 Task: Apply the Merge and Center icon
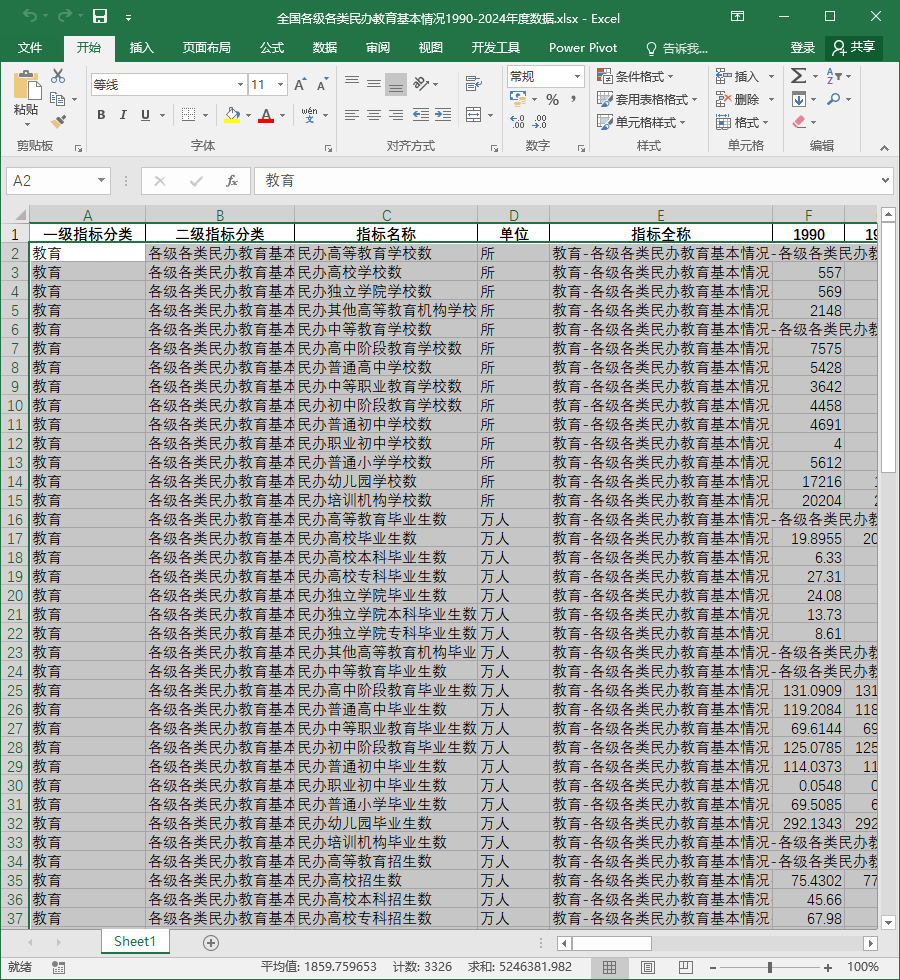[x=474, y=114]
